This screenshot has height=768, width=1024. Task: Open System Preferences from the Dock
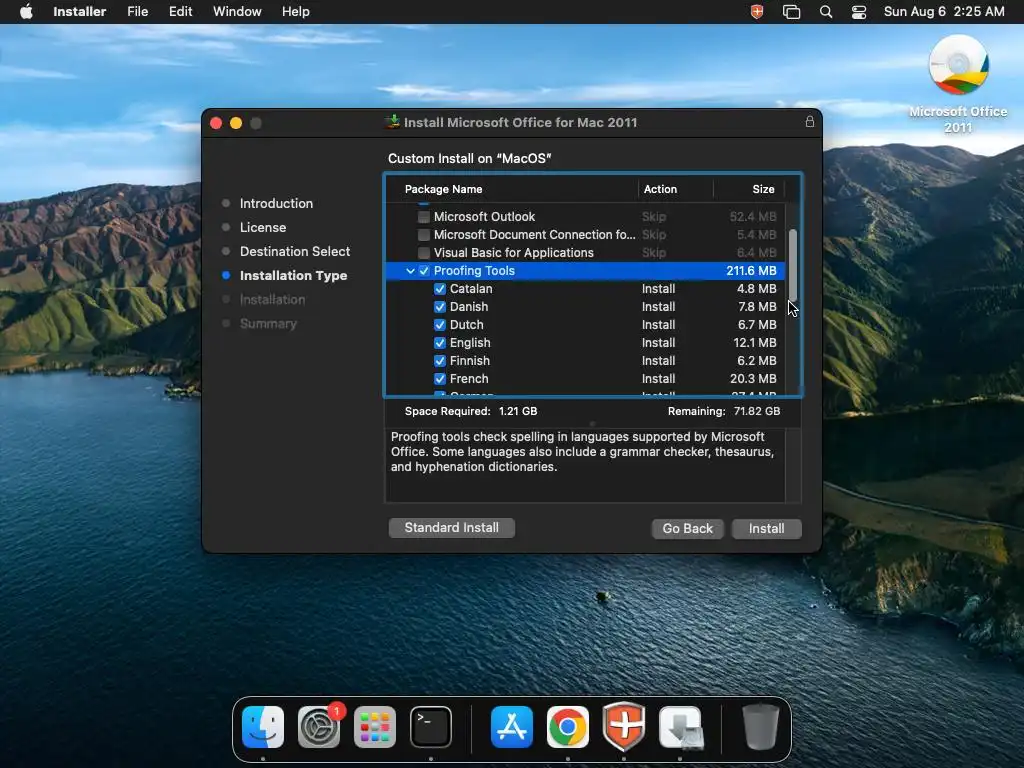pos(319,727)
